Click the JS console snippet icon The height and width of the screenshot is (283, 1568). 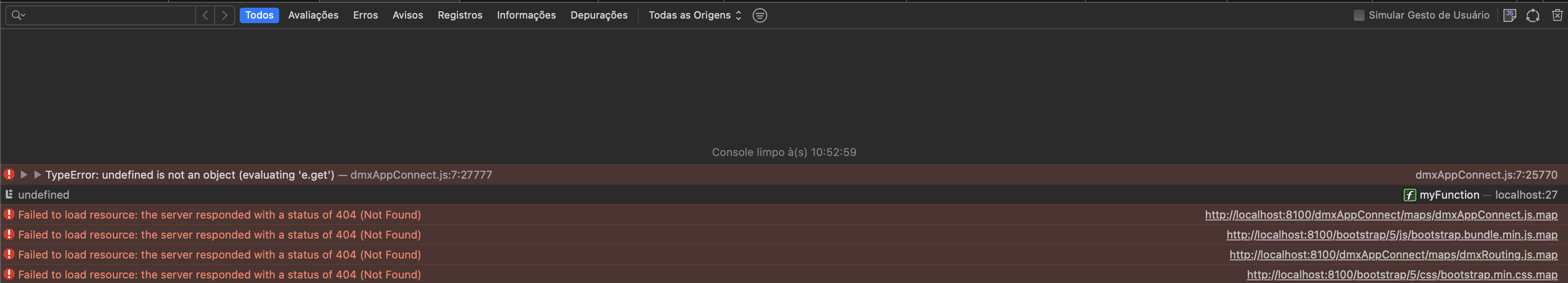point(1509,15)
